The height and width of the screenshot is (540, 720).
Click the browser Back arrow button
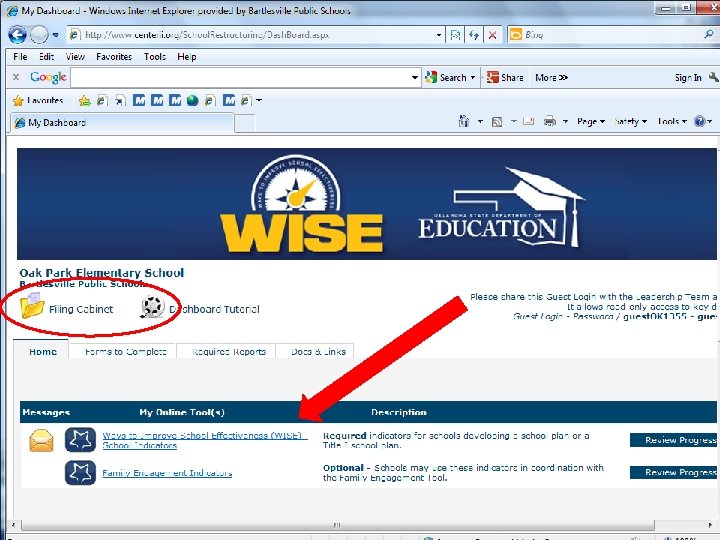(x=17, y=34)
